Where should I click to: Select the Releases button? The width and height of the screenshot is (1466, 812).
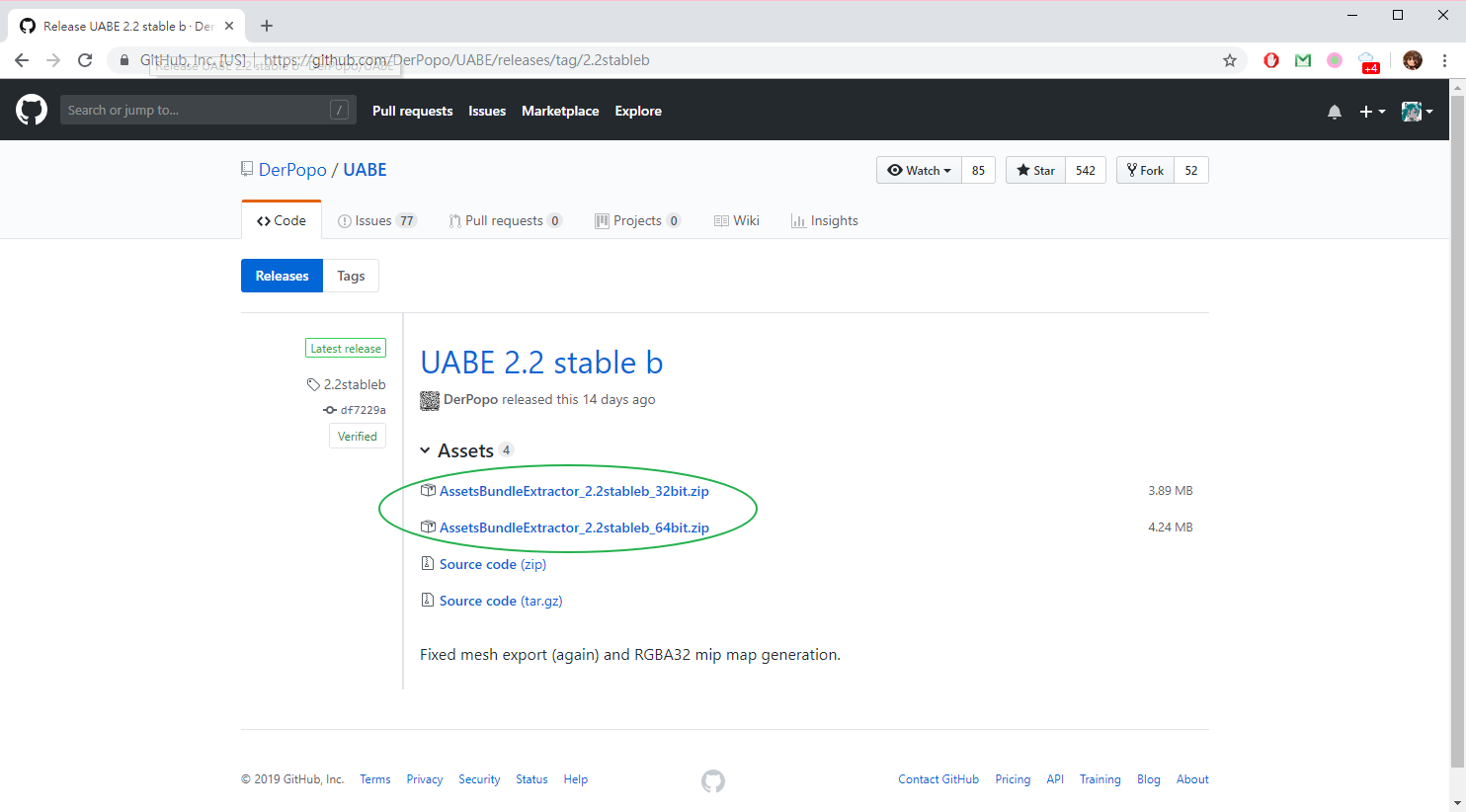pos(282,276)
